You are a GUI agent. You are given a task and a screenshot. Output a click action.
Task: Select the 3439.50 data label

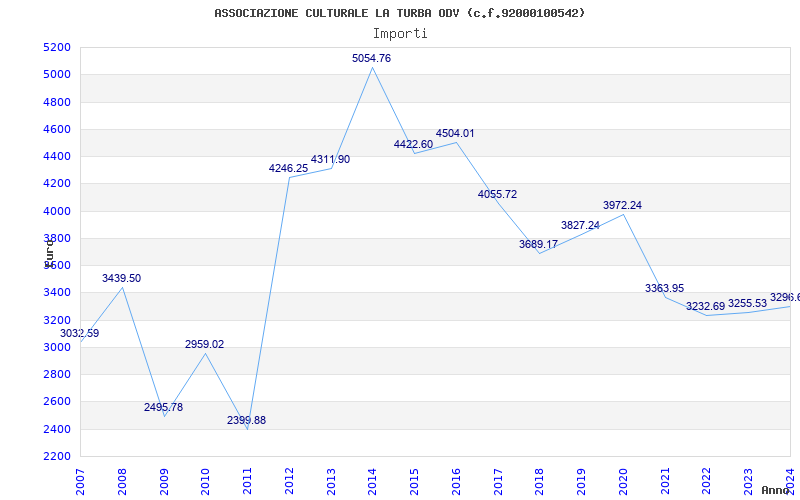pos(121,278)
